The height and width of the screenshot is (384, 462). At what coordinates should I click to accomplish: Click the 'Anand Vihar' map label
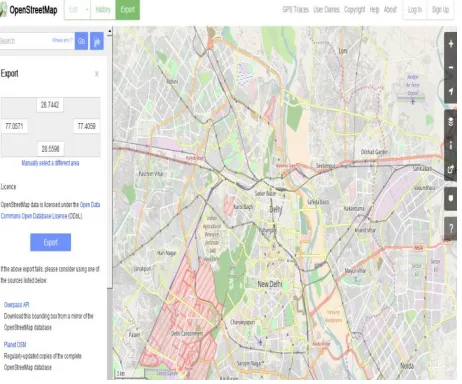pos(365,230)
